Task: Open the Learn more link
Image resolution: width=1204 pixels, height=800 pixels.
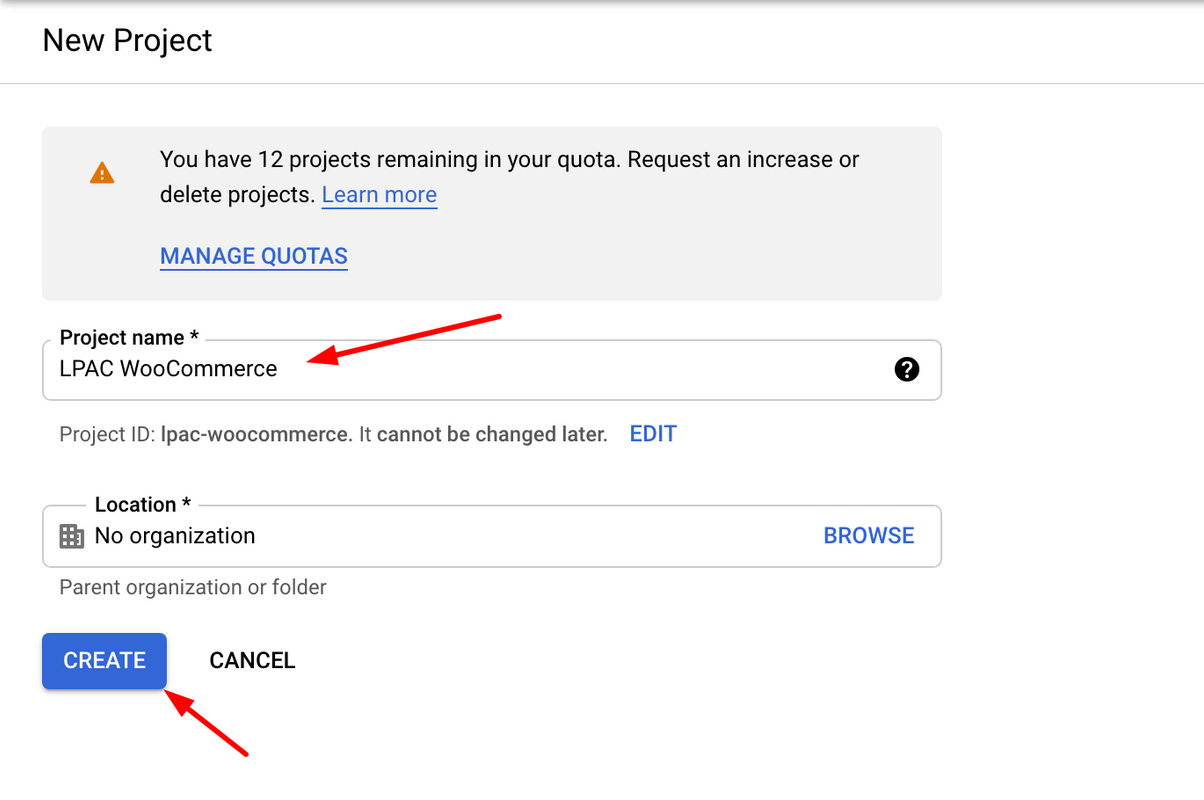Action: 379,194
